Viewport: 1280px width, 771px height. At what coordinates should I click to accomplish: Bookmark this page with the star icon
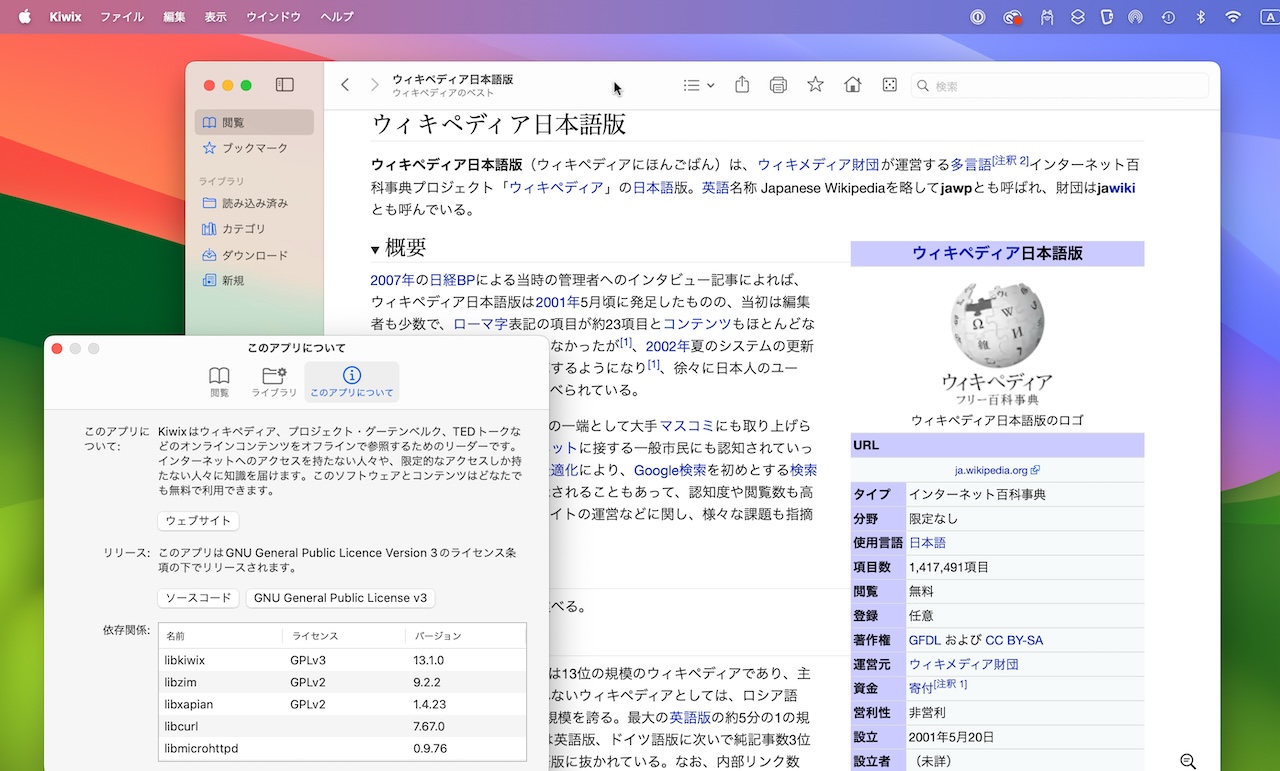coord(815,85)
